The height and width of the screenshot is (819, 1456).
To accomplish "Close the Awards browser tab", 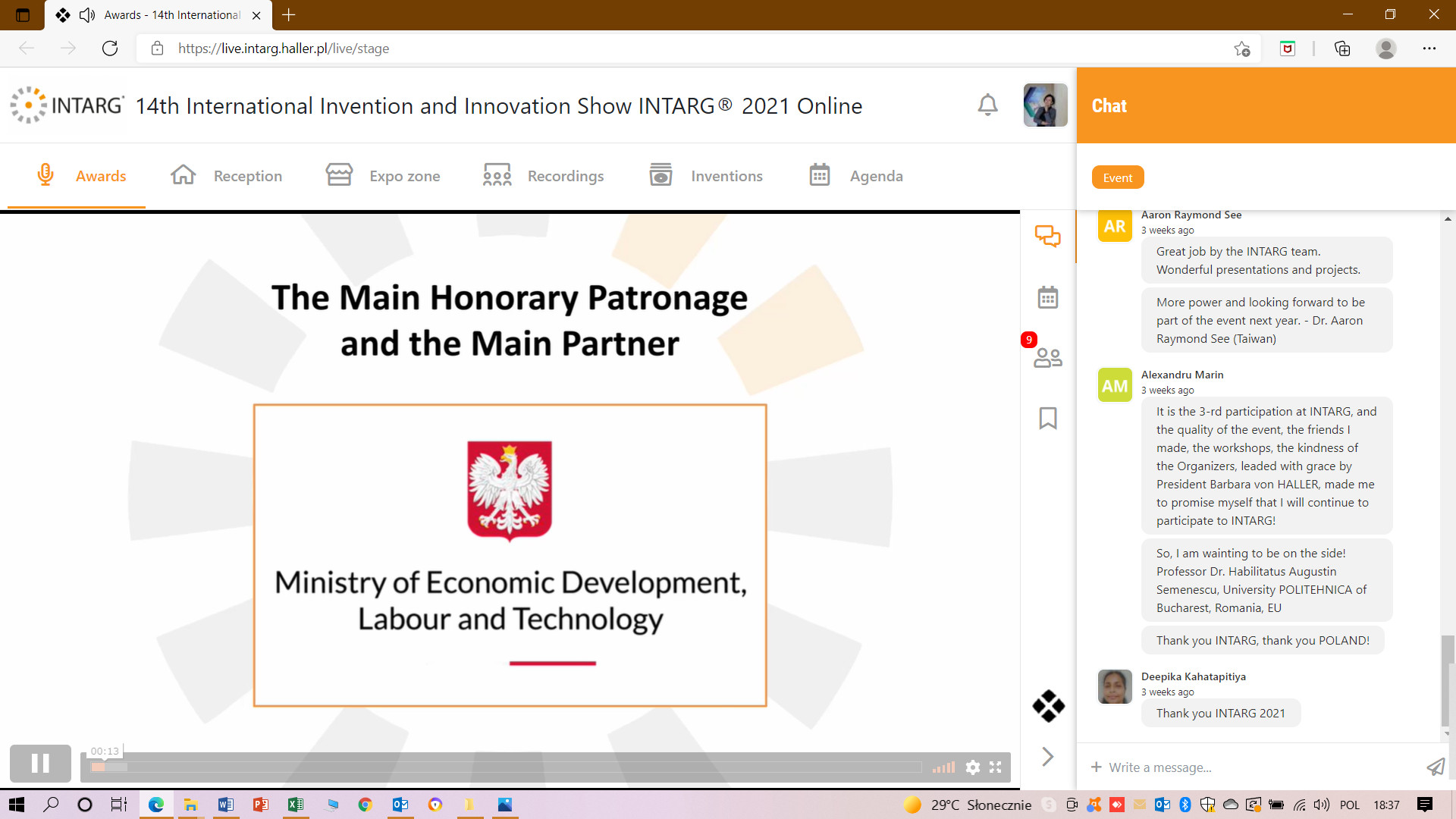I will tap(256, 14).
